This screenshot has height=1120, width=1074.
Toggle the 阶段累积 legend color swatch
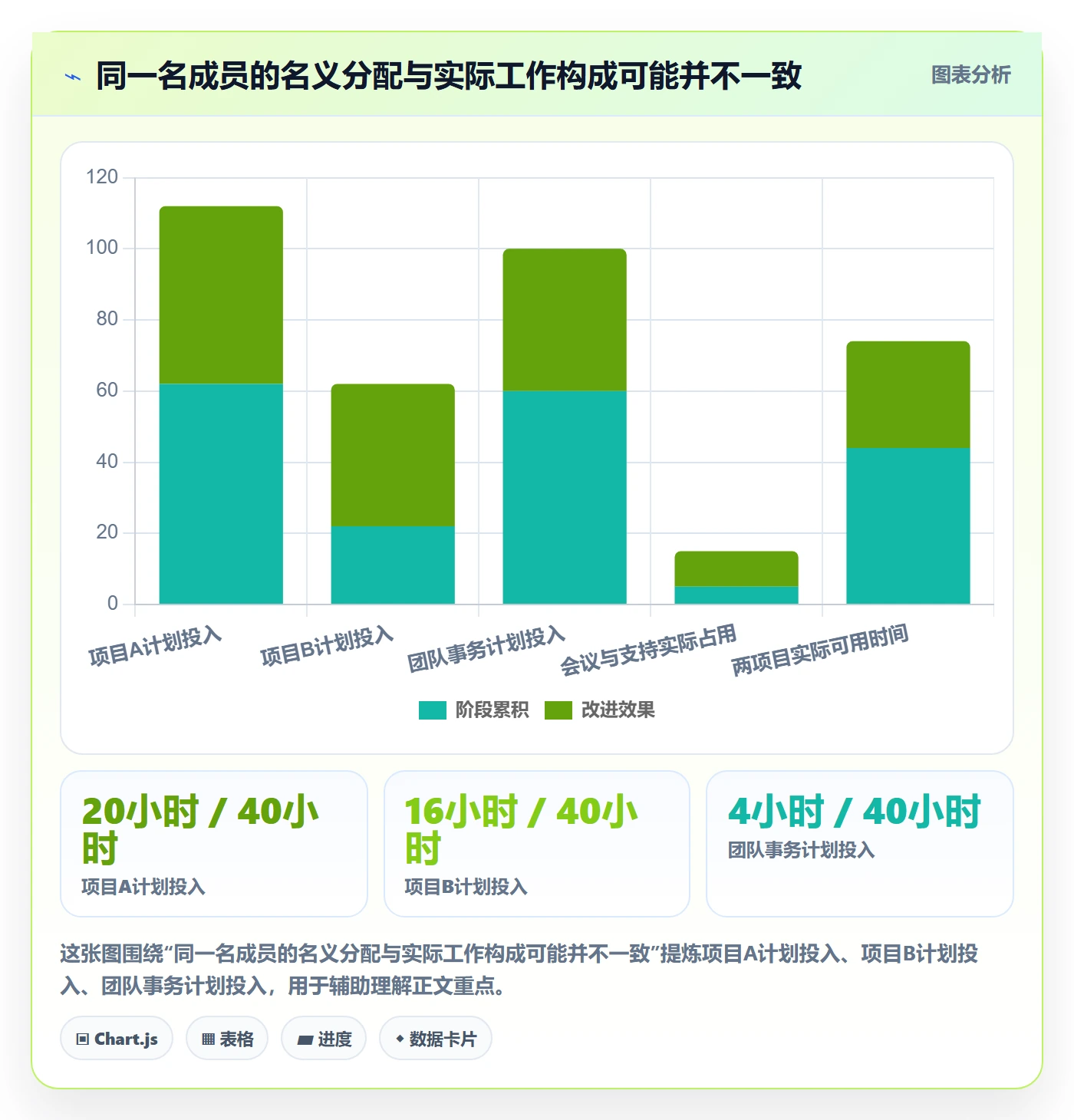pyautogui.click(x=432, y=710)
